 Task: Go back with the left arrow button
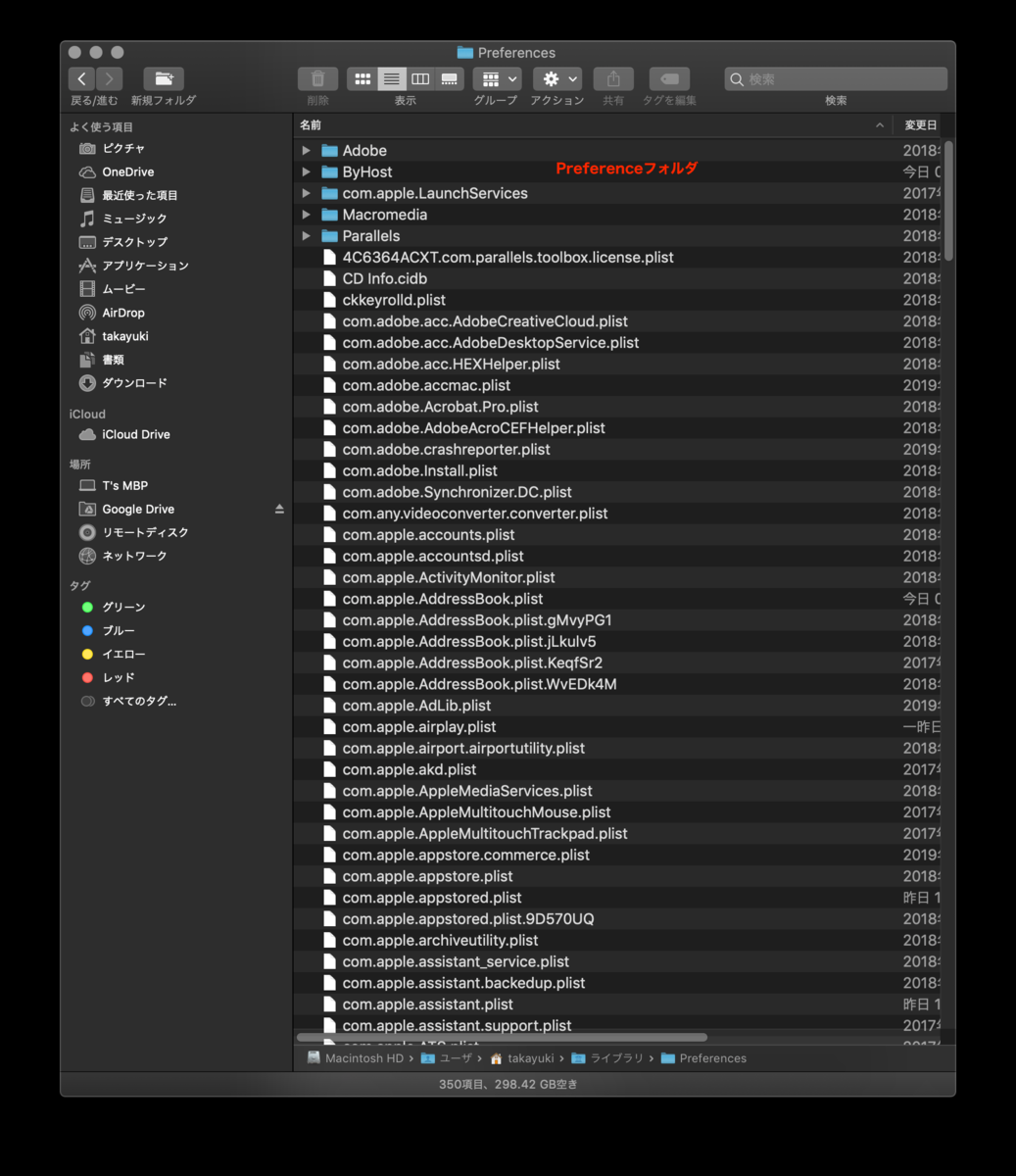82,78
